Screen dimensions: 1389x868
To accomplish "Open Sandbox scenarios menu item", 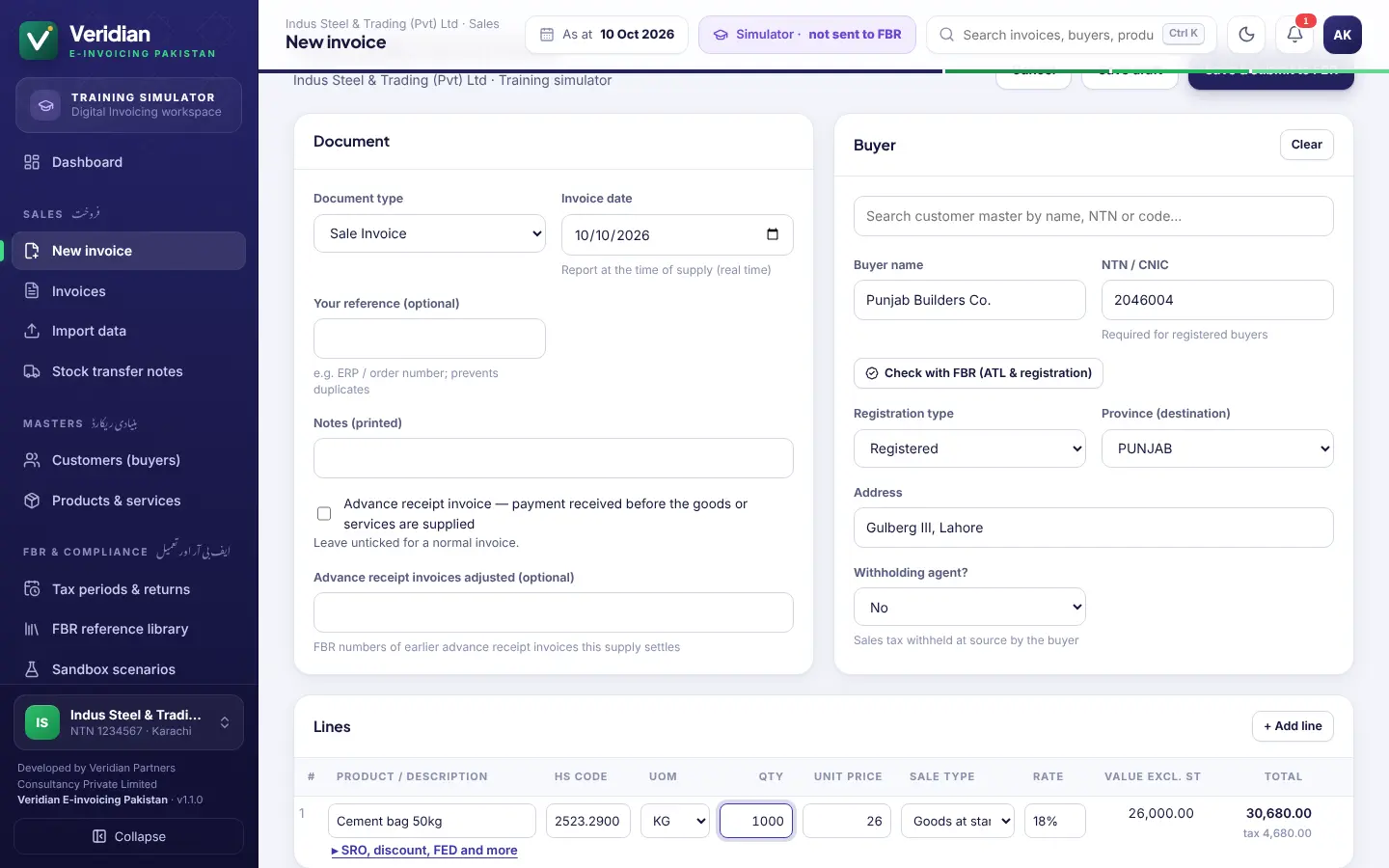I will point(130,669).
